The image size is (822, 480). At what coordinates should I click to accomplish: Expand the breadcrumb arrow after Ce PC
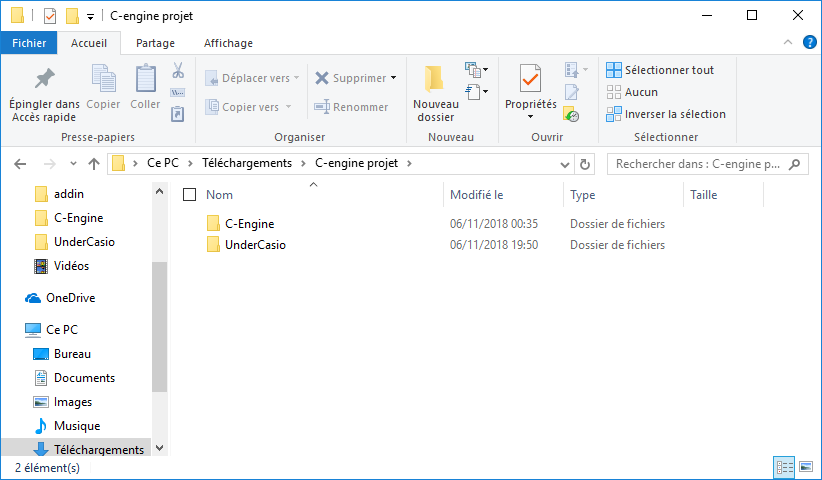click(190, 163)
